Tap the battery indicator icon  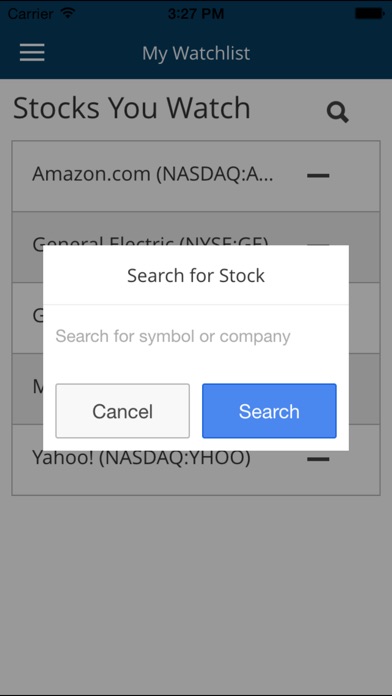click(369, 14)
